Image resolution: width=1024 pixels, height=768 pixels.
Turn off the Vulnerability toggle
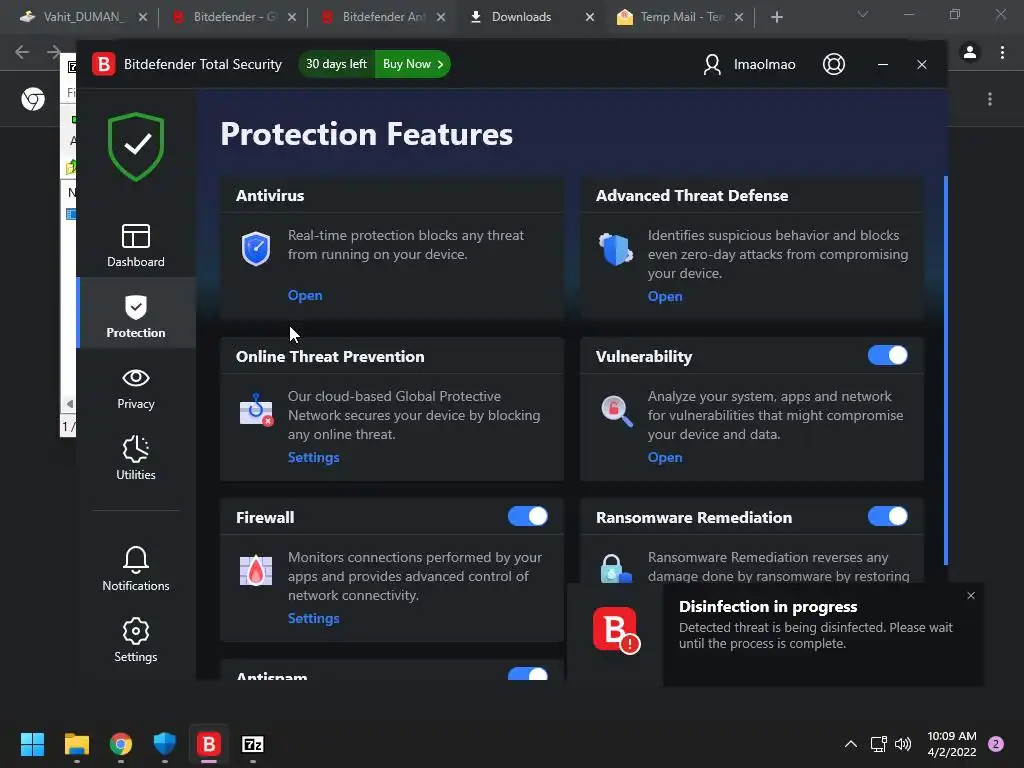(x=888, y=355)
